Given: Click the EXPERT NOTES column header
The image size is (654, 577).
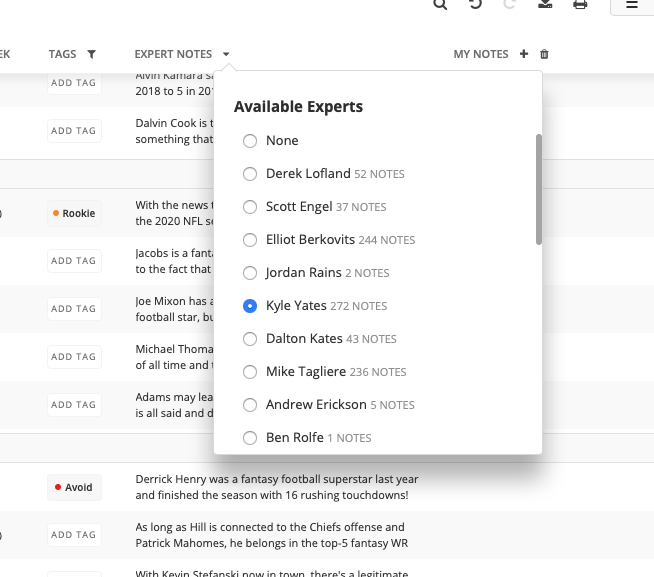Looking at the screenshot, I should coord(173,54).
